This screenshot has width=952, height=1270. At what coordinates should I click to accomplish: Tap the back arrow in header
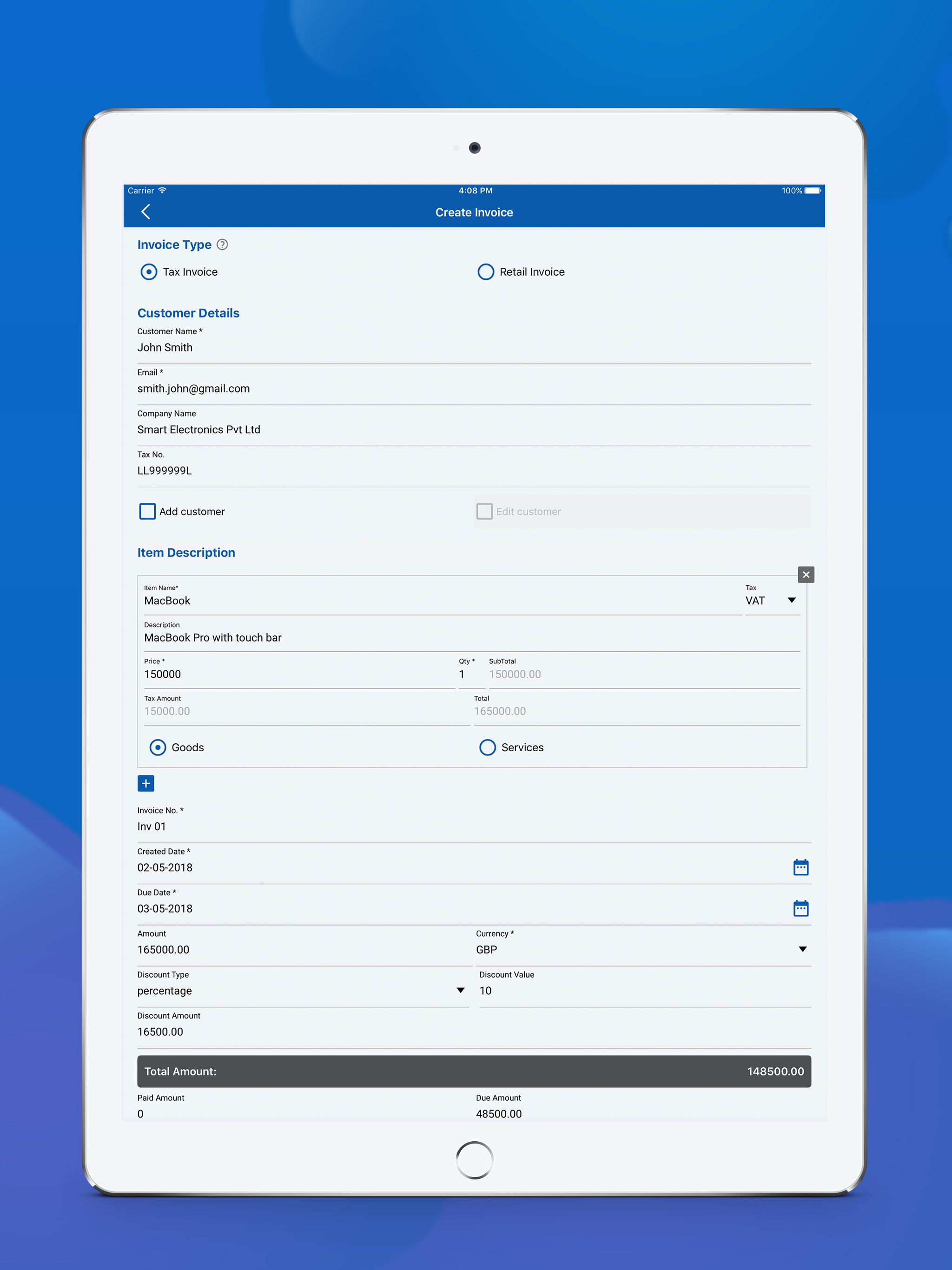click(146, 212)
